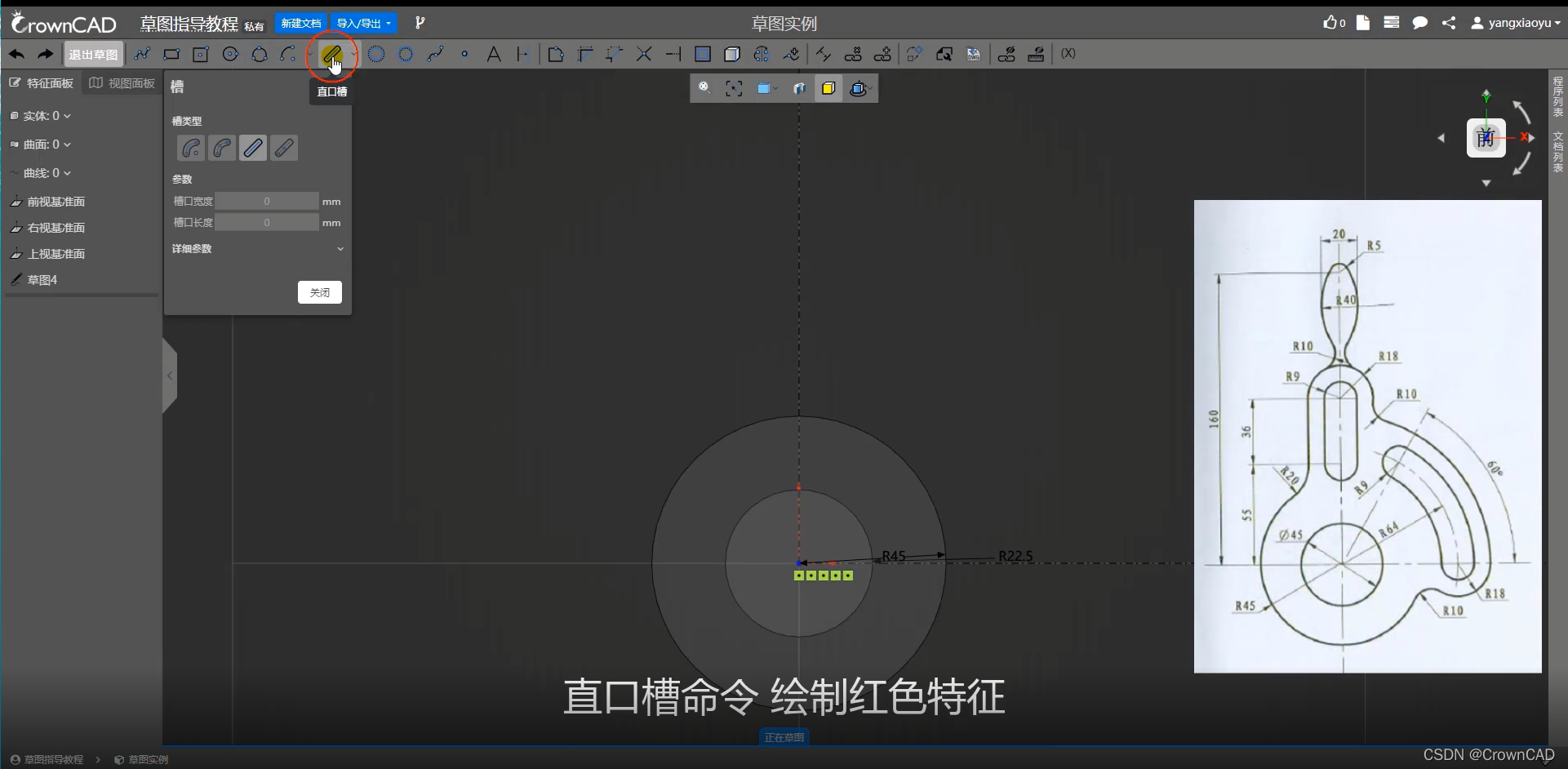Screen dimensions: 1568x769
Task: Select the arc sketch tool
Action: click(x=287, y=54)
